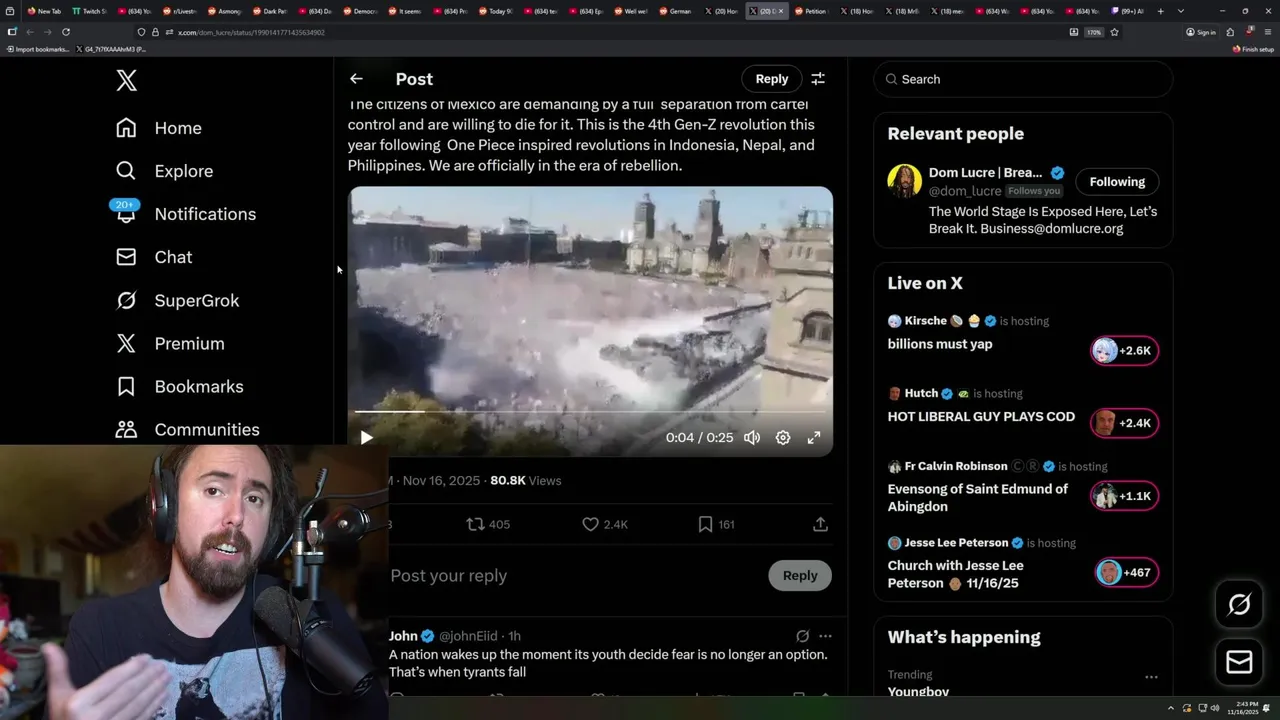Play the video in the post
The height and width of the screenshot is (720, 1280).
(x=366, y=438)
